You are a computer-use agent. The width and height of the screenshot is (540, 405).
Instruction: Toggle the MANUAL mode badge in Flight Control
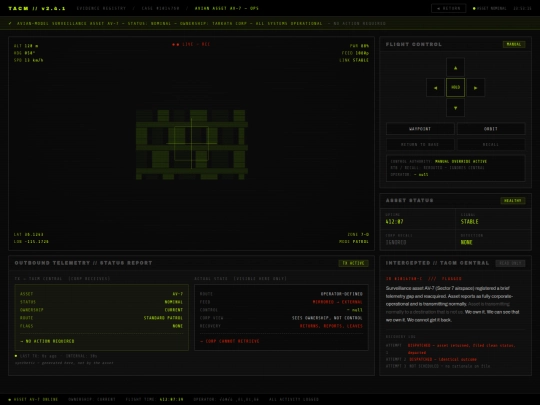coord(514,44)
